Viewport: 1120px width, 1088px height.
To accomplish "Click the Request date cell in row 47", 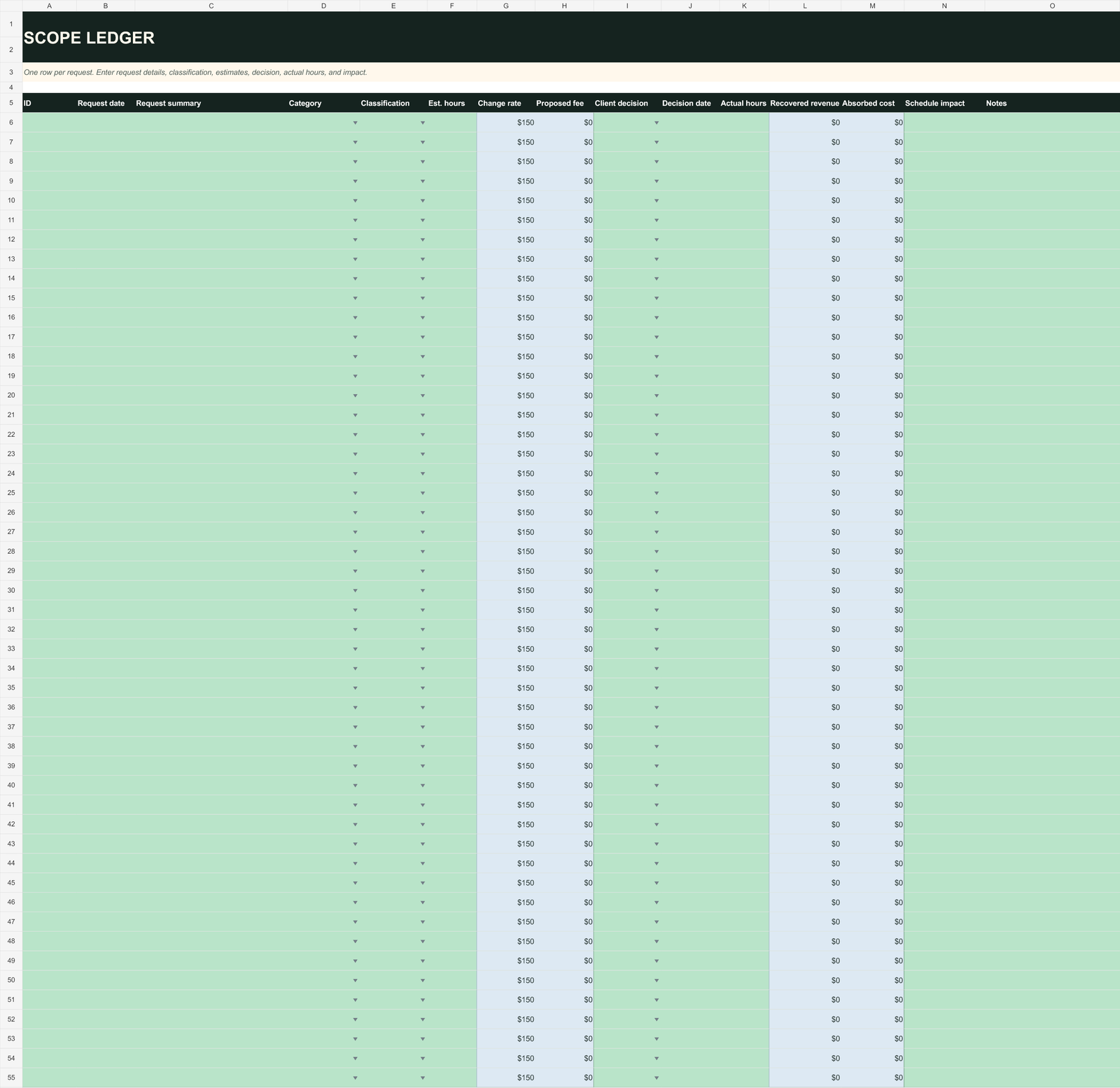I will [x=106, y=922].
